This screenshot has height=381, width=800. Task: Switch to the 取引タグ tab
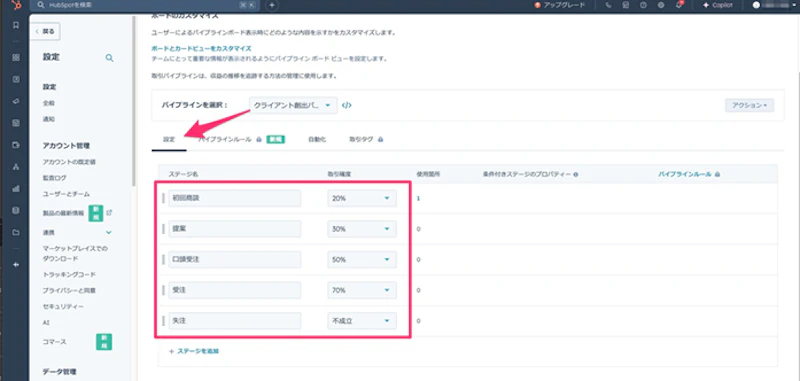click(366, 139)
